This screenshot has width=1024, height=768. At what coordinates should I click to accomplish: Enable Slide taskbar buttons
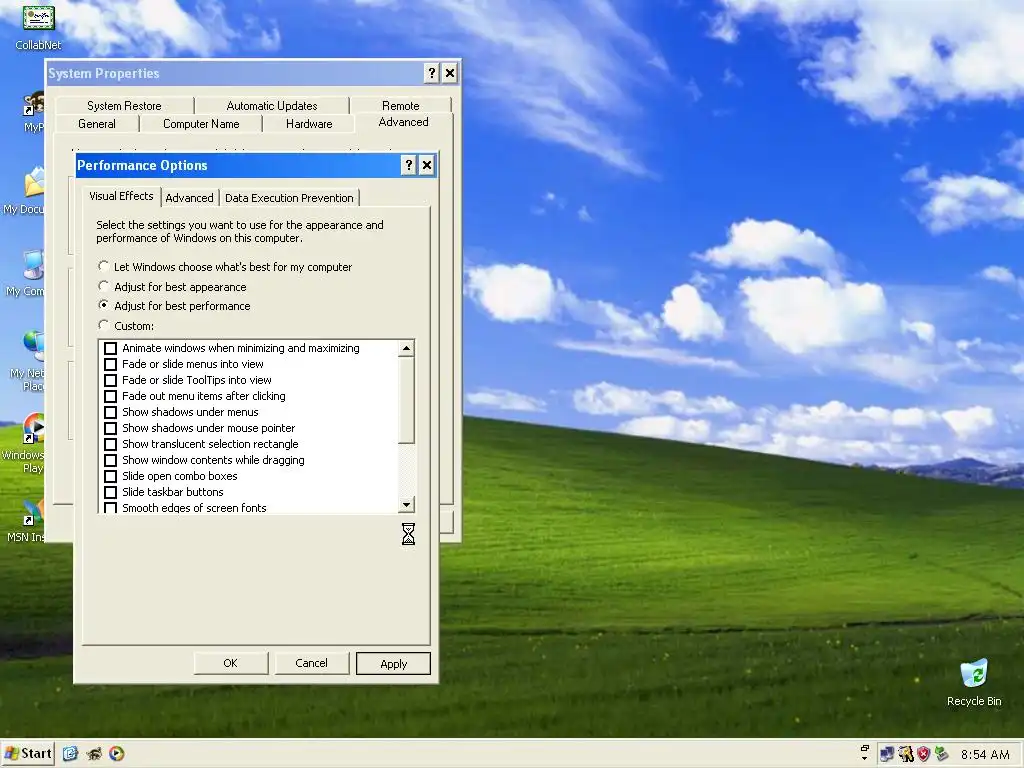[x=110, y=492]
